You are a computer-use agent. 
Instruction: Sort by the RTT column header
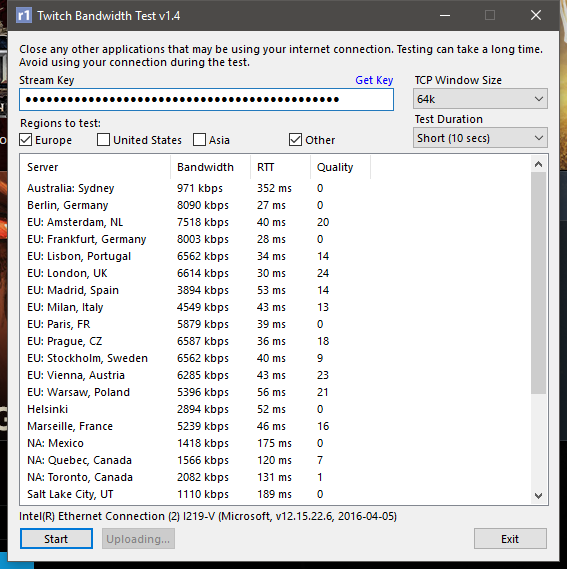280,167
